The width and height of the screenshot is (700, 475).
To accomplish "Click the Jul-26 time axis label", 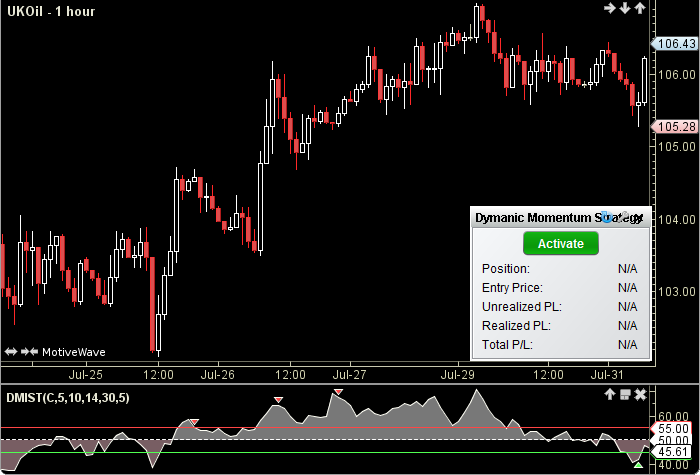I will pyautogui.click(x=217, y=375).
